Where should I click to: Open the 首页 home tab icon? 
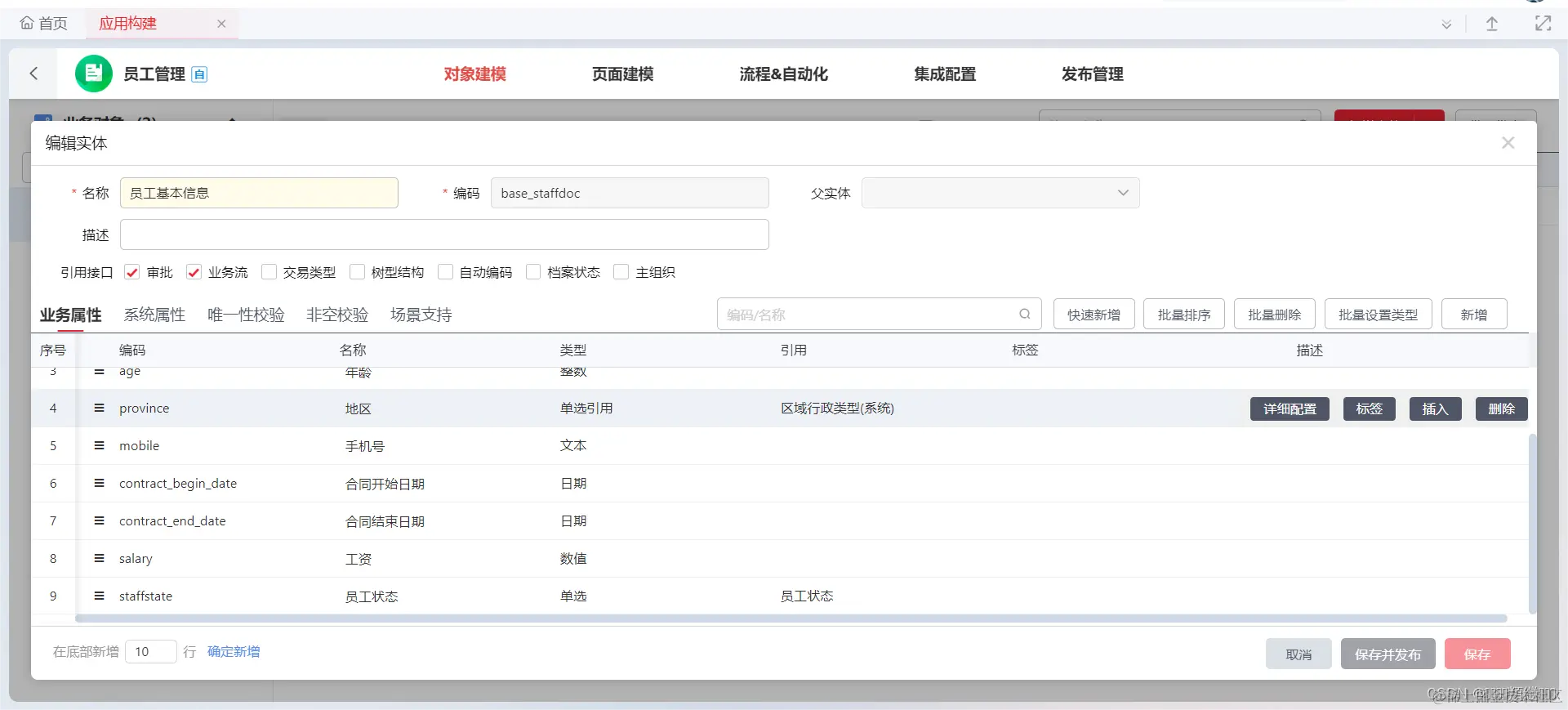(x=27, y=23)
